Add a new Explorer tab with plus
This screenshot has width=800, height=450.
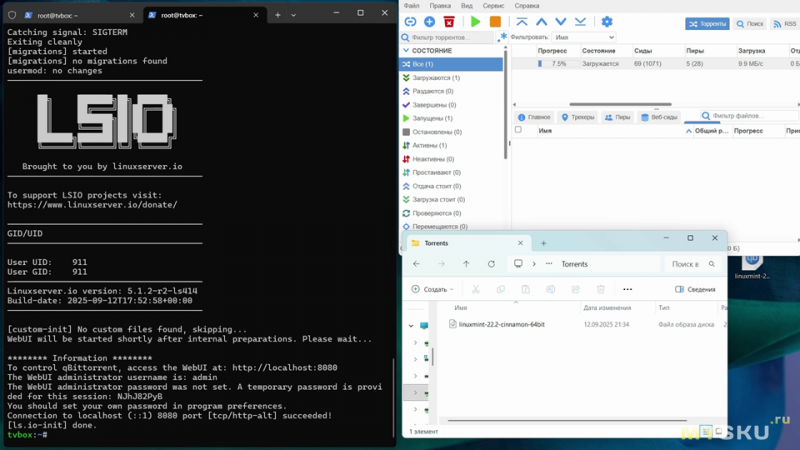pos(543,243)
